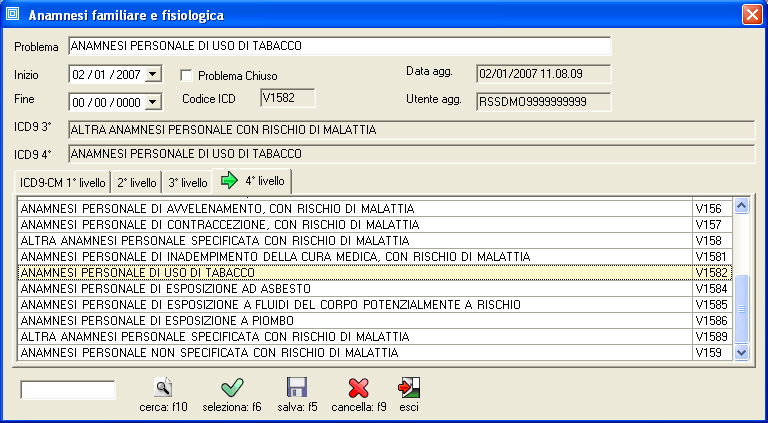This screenshot has height=423, width=768.
Task: Close the Anamnesi familiare e fisiologica window
Action: [x=750, y=15]
